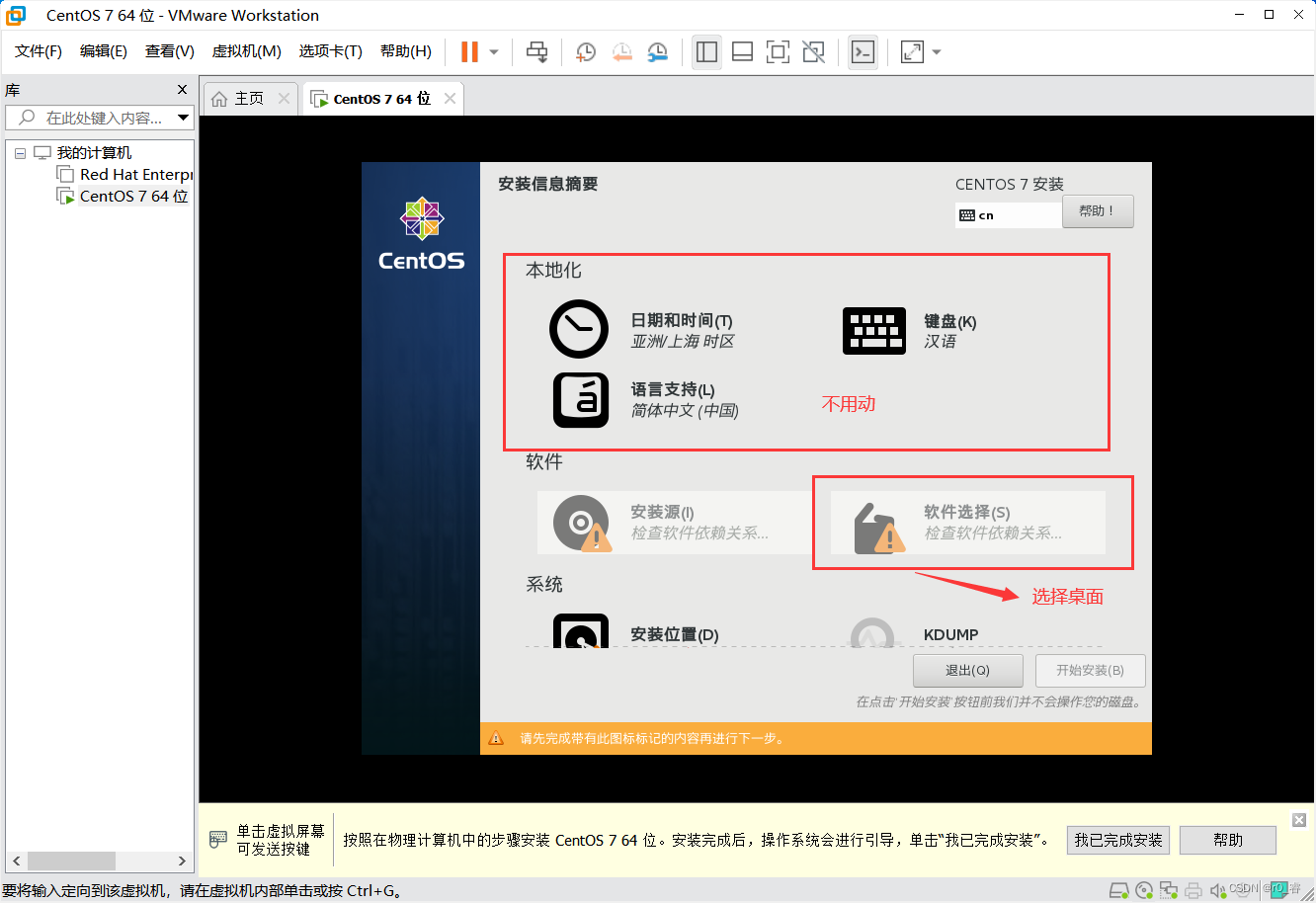Click the hard disk status bar icon
Screen dimensions: 1316x903
1118,890
